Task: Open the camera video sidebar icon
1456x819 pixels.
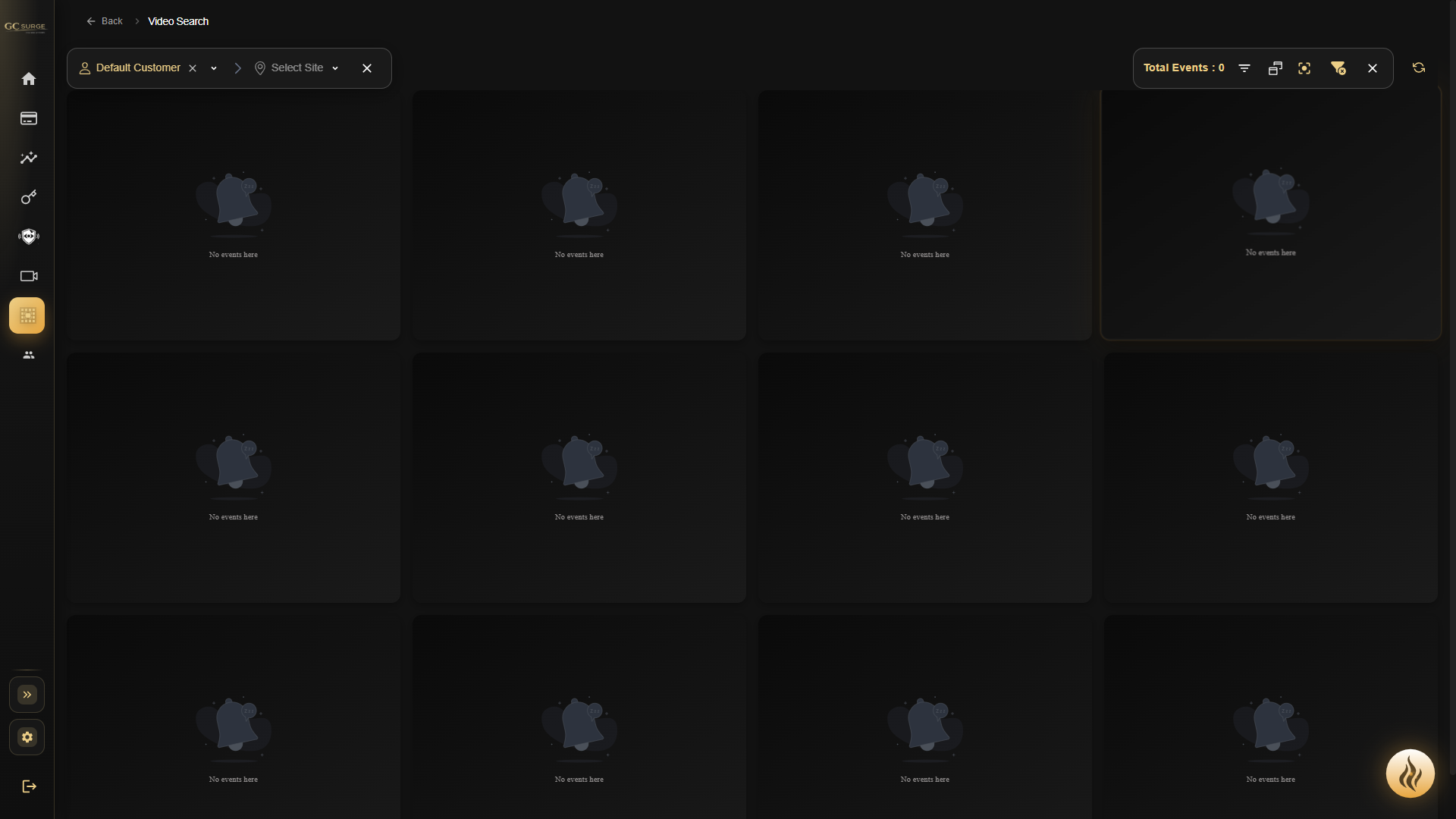Action: click(x=29, y=276)
